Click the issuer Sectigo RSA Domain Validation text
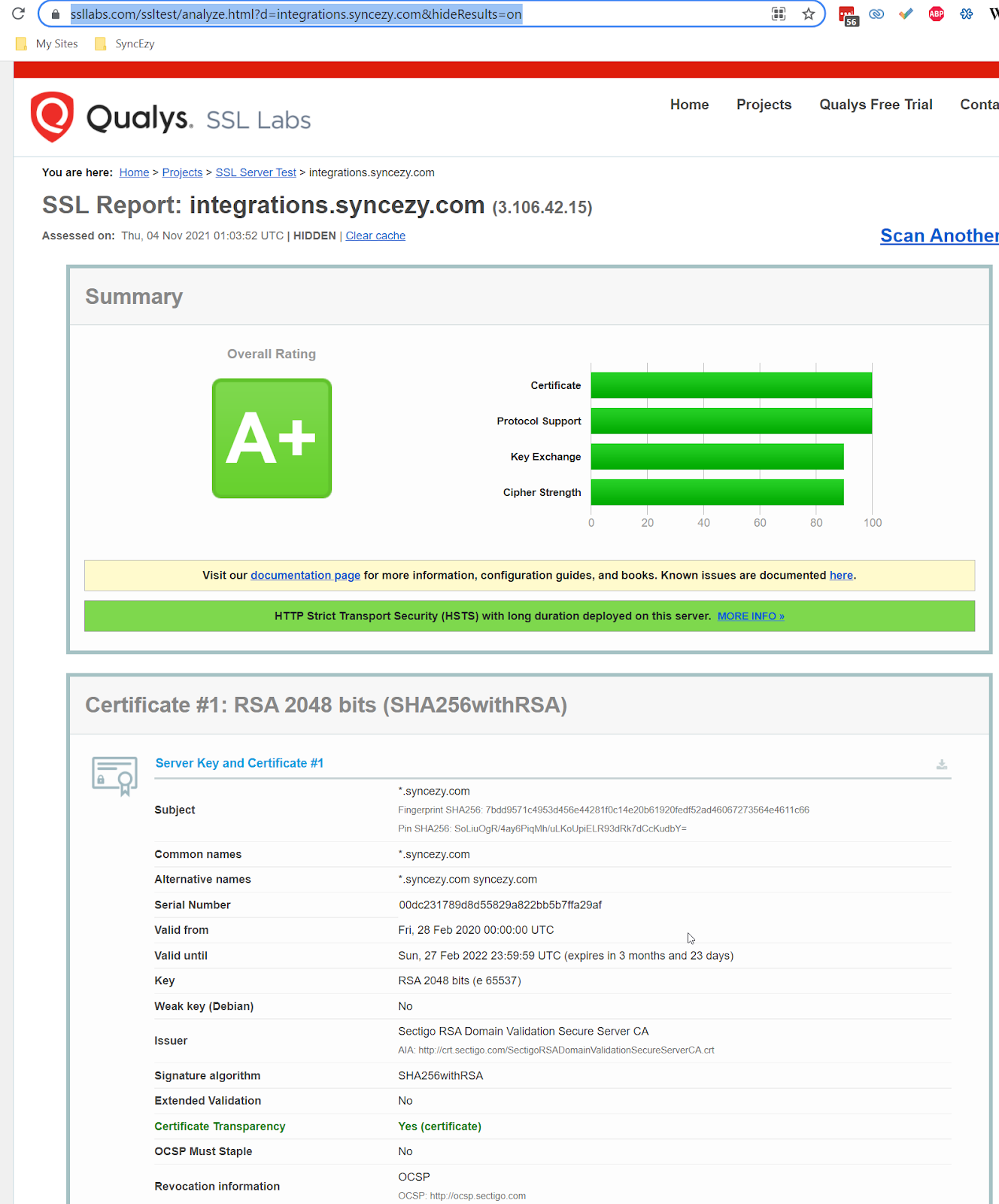Viewport: 999px width, 1204px height. coord(524,1031)
